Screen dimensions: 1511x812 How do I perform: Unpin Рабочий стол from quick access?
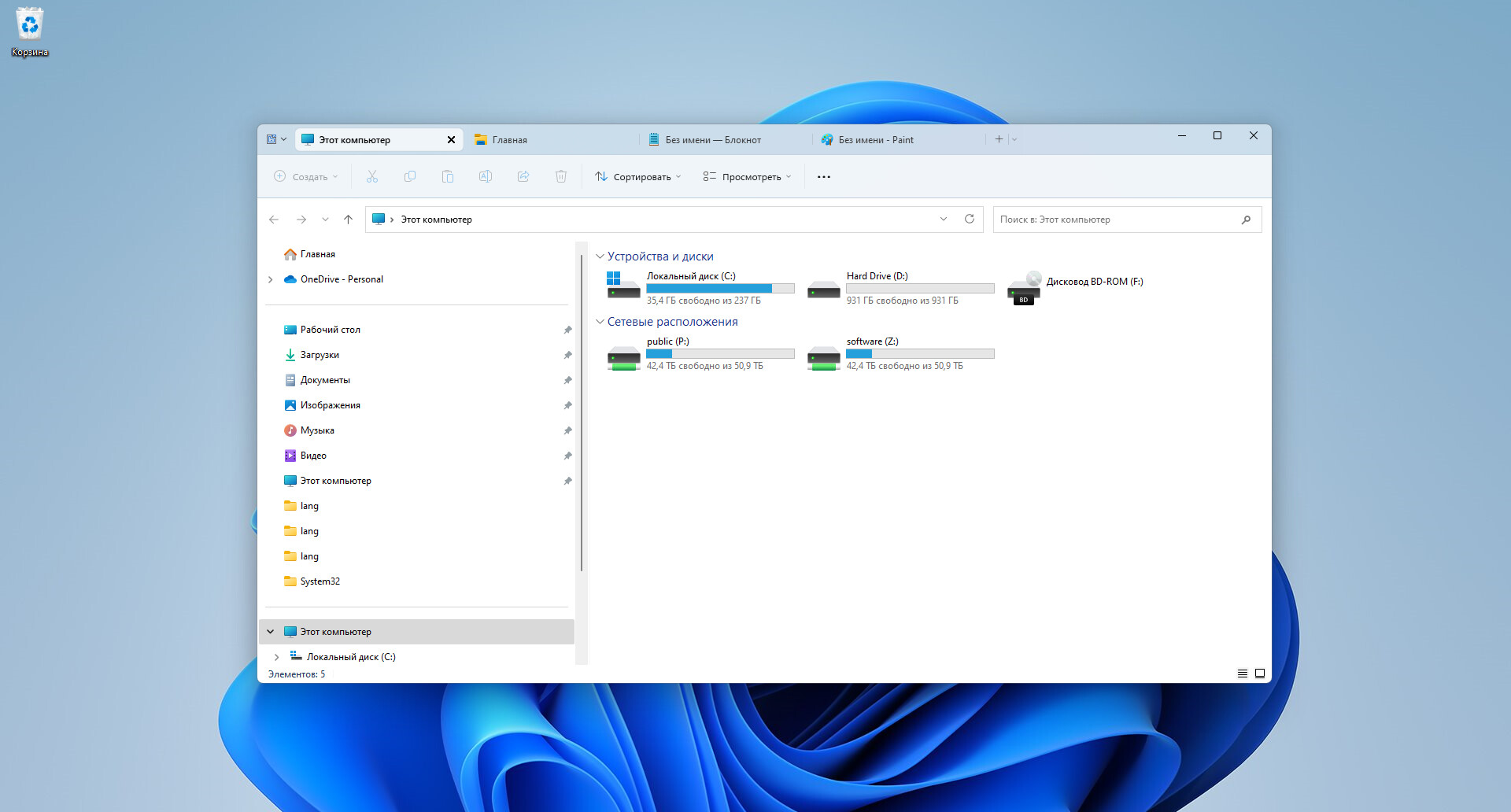pyautogui.click(x=567, y=330)
